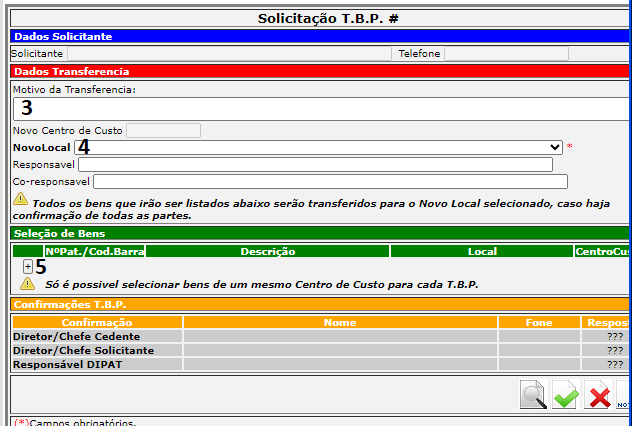Open the NovoLocal dropdown list
Image resolution: width=638 pixels, height=426 pixels.
pyautogui.click(x=319, y=147)
